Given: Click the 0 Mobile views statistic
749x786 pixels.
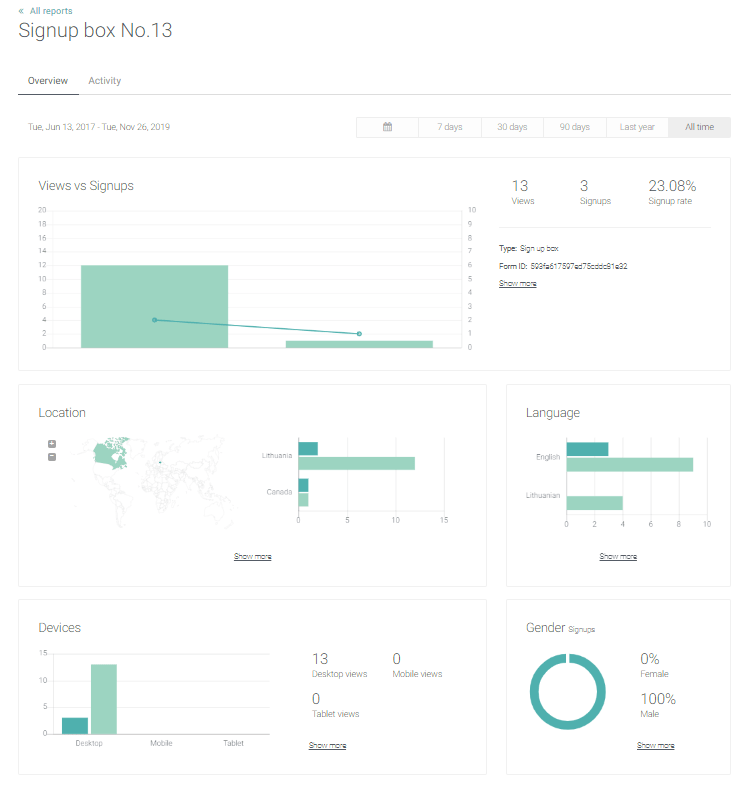Looking at the screenshot, I should (x=417, y=665).
